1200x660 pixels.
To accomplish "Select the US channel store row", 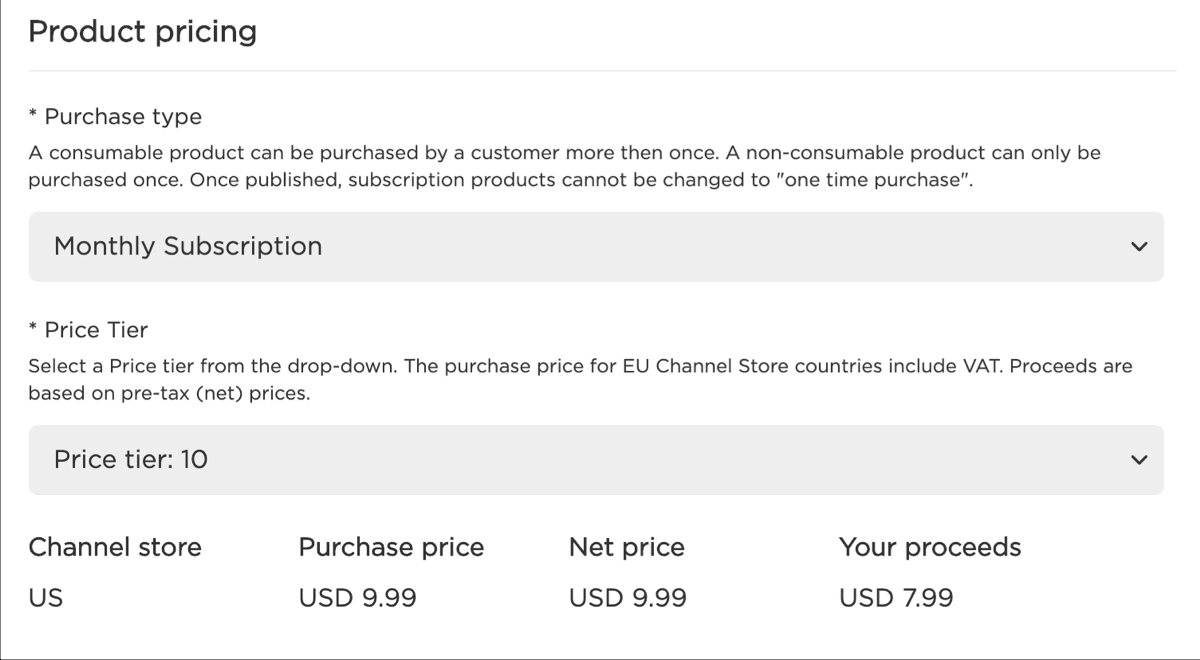I will (47, 597).
